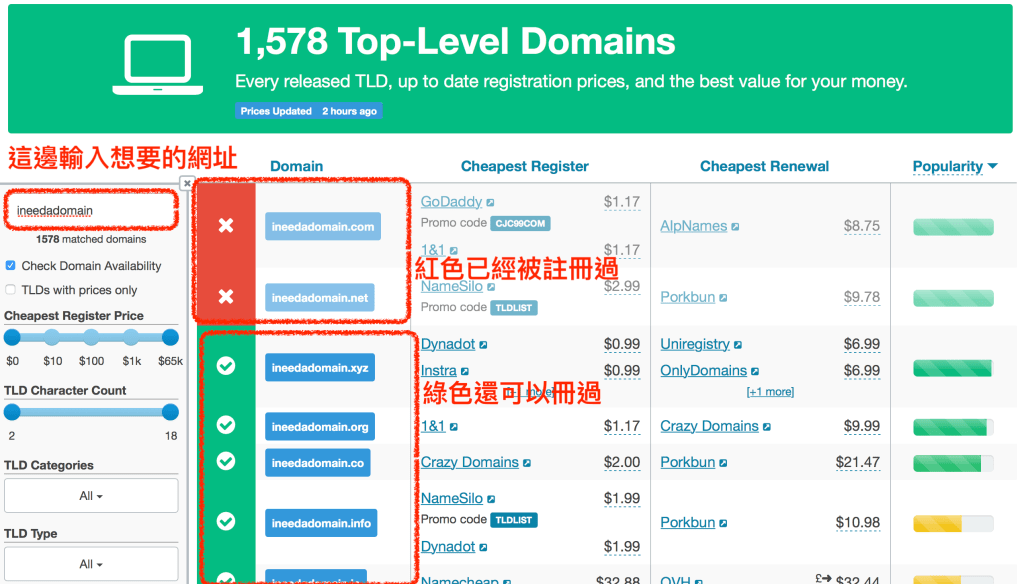
Task: Expand the +1 more renewal link
Action: click(770, 392)
